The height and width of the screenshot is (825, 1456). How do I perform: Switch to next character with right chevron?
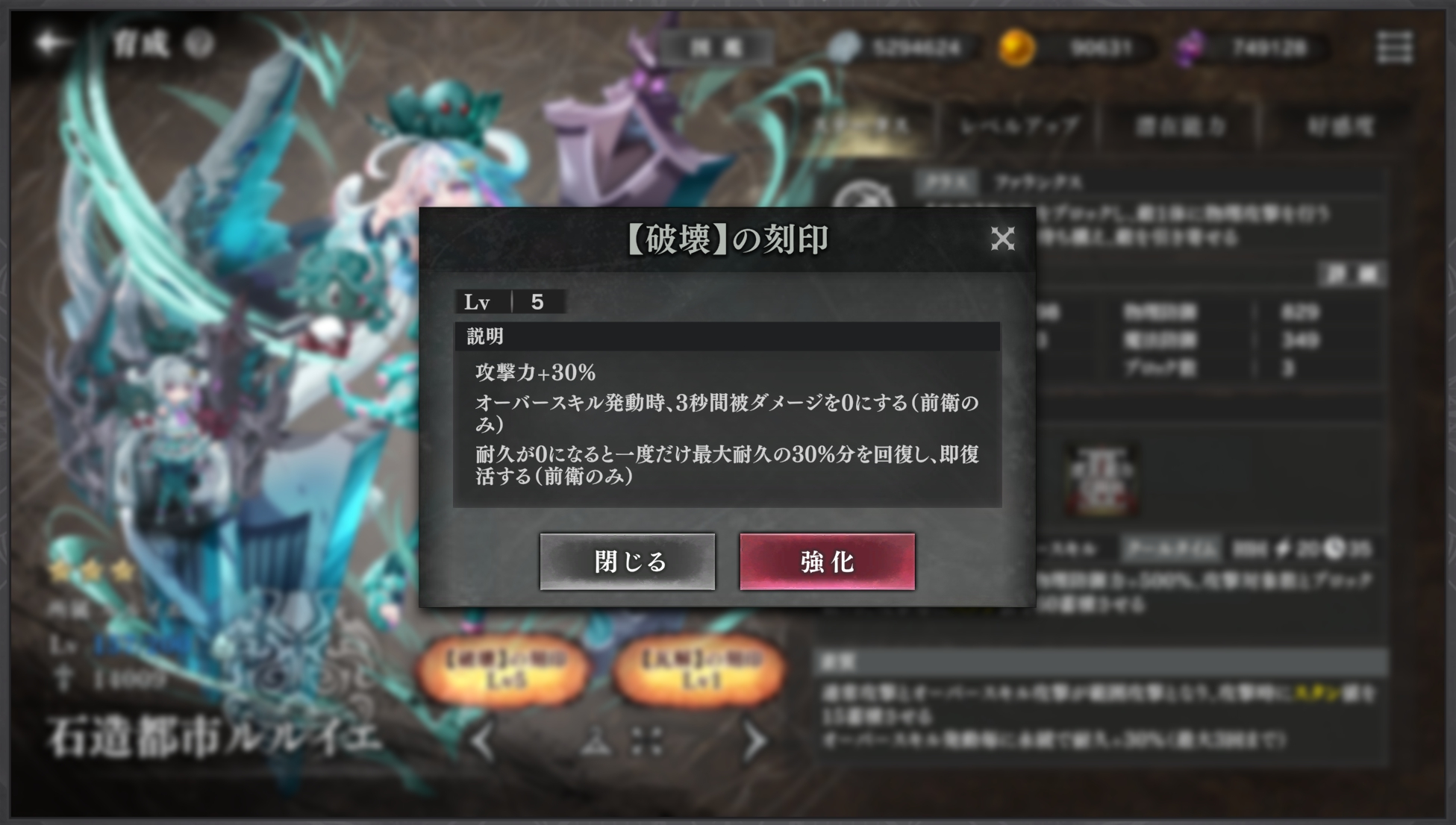tap(754, 741)
